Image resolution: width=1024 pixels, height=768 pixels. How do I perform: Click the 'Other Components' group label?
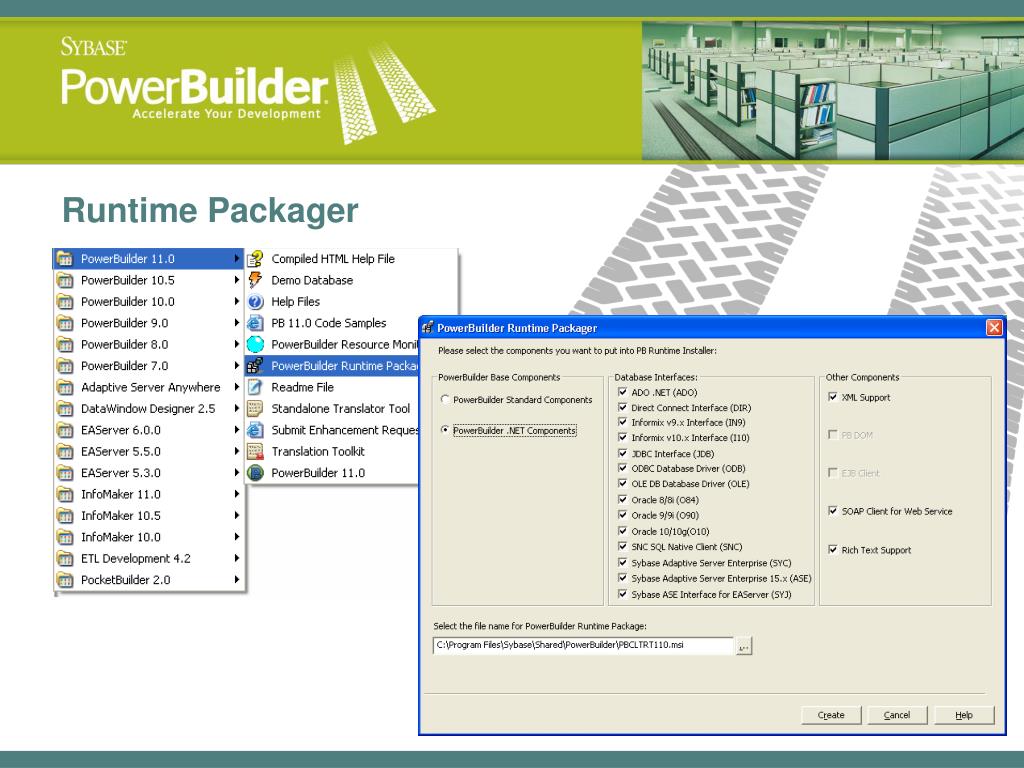point(862,377)
